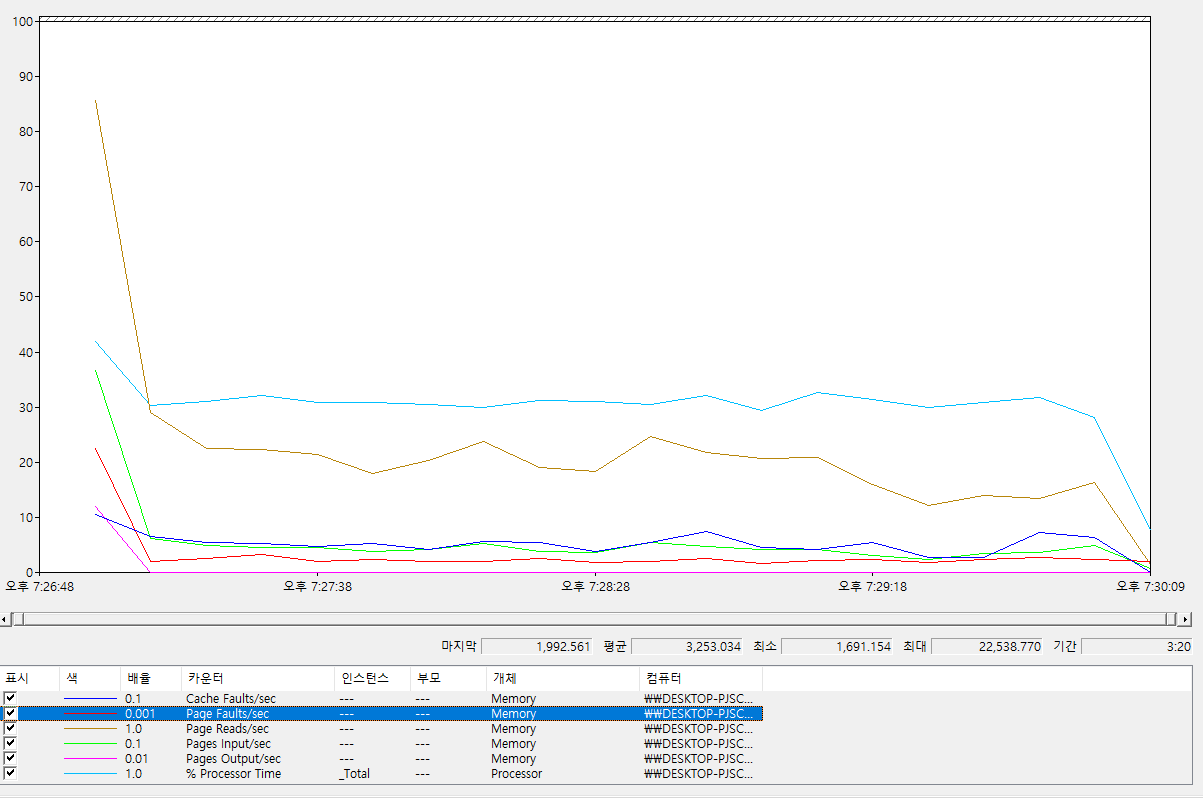The image size is (1203, 798).
Task: Select the Pages Output/sec counter row
Action: click(x=383, y=758)
